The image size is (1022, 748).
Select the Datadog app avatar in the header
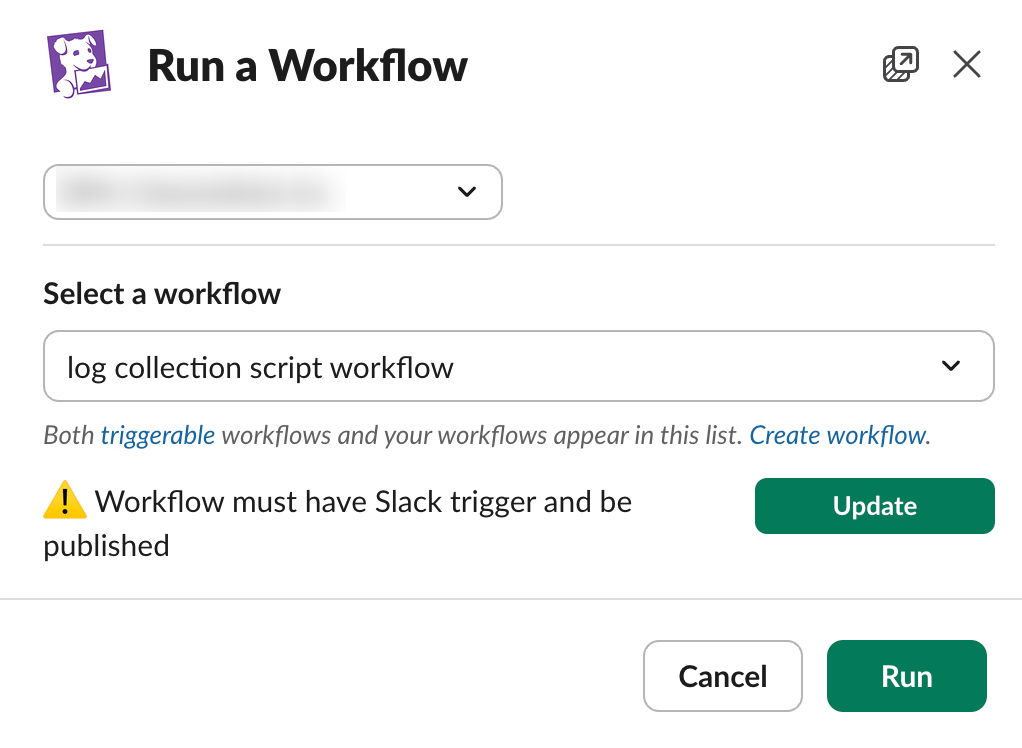tap(80, 64)
